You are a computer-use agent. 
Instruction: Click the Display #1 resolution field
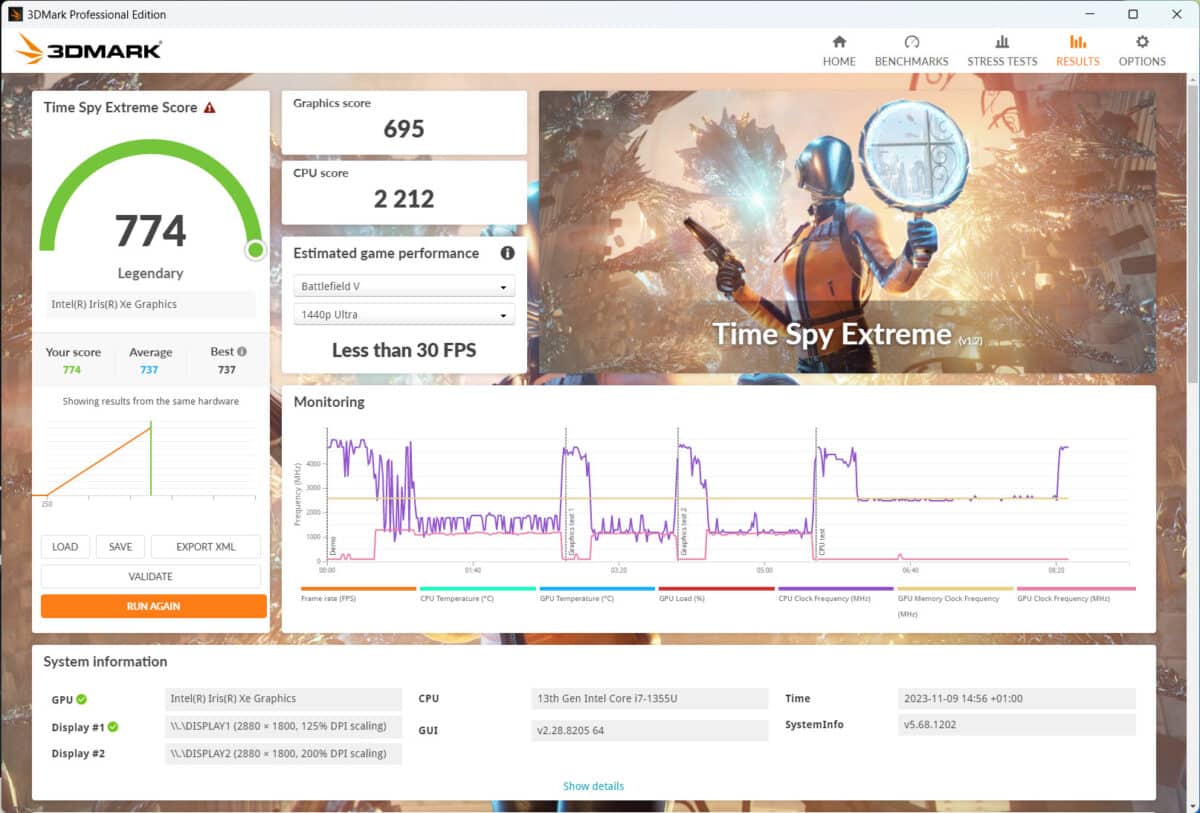pyautogui.click(x=283, y=726)
